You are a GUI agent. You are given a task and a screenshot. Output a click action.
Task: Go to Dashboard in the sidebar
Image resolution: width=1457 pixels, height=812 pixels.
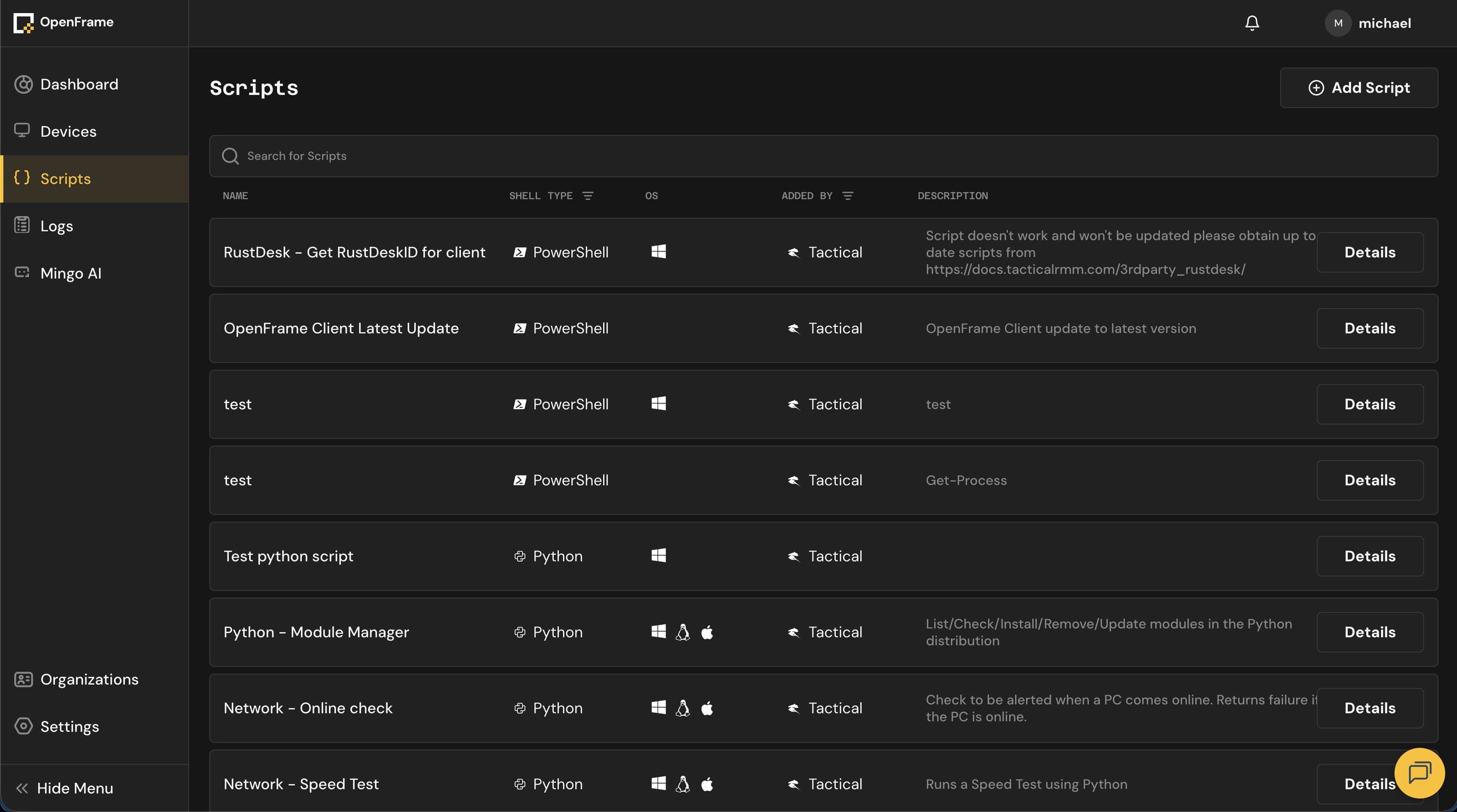(94, 84)
